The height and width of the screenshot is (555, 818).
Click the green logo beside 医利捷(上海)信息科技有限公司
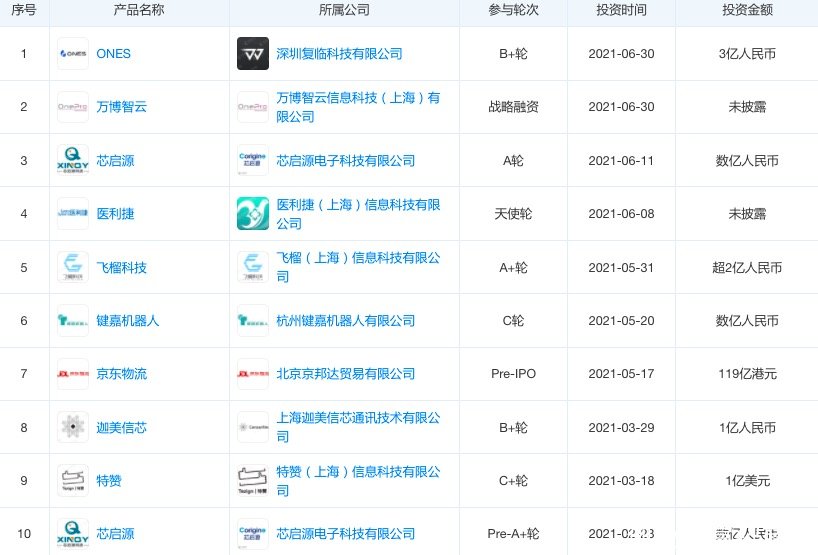253,213
